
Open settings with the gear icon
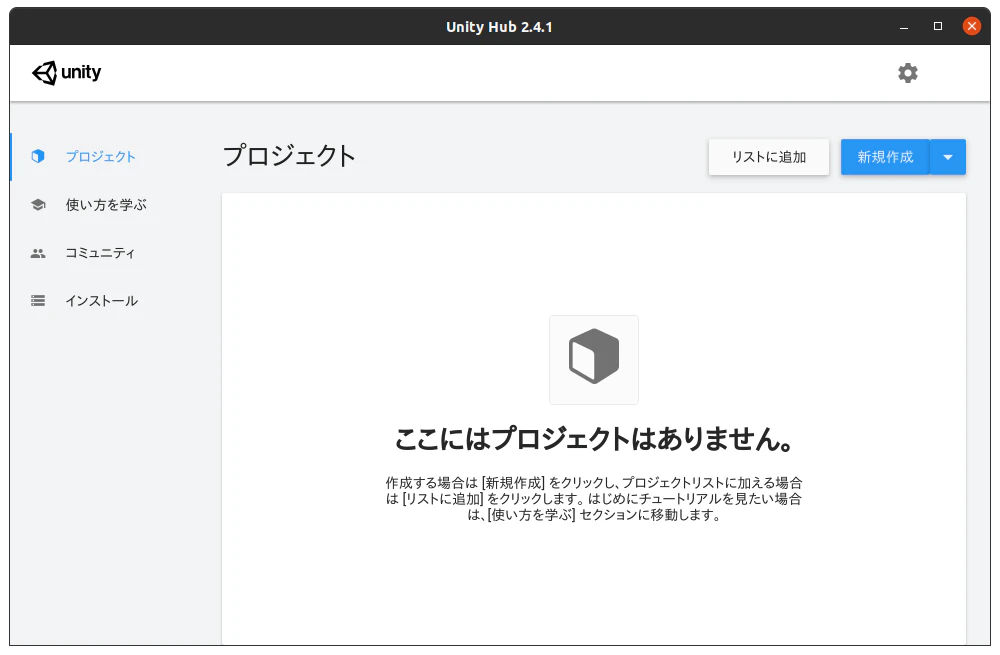pos(908,73)
